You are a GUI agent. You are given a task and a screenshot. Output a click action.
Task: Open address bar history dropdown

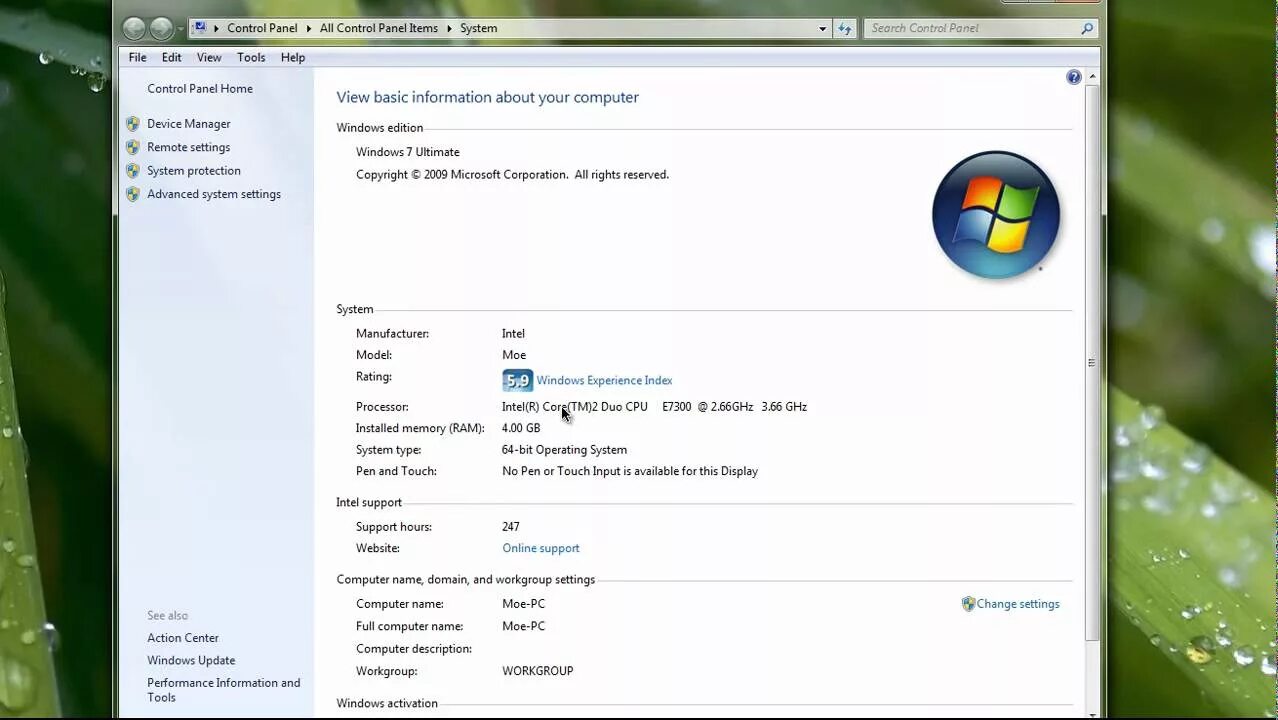pyautogui.click(x=822, y=29)
